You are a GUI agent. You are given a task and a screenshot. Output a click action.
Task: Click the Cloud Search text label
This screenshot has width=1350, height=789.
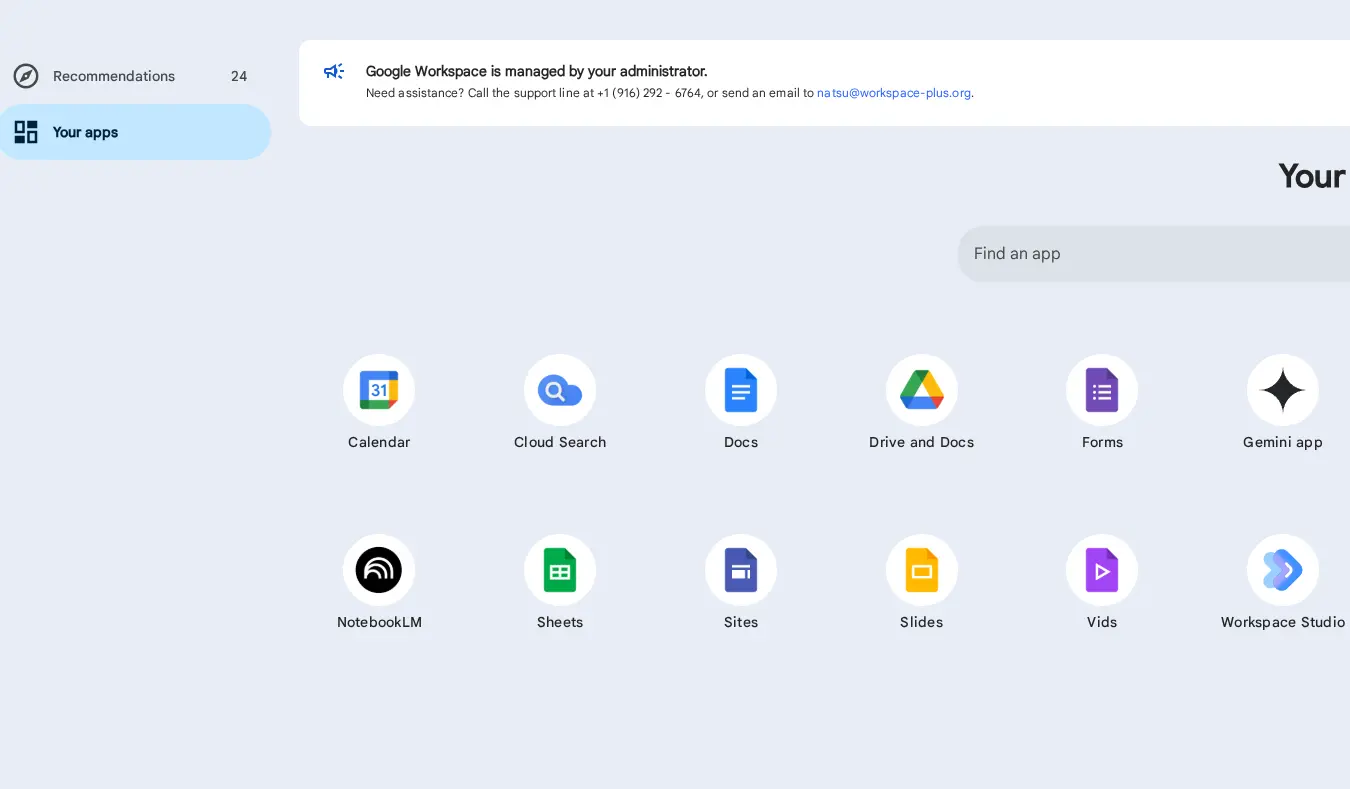(560, 442)
